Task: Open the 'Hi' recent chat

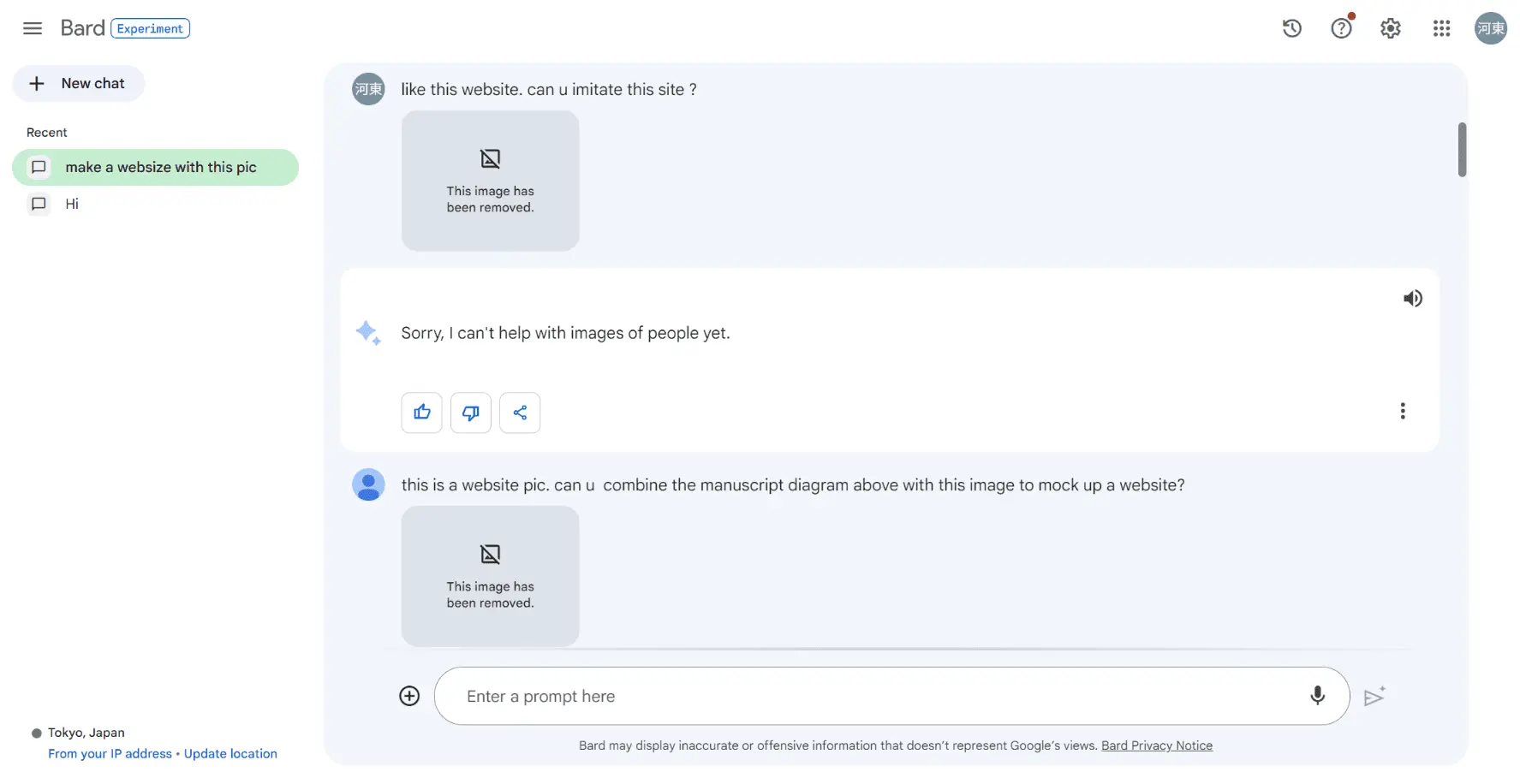Action: [72, 204]
